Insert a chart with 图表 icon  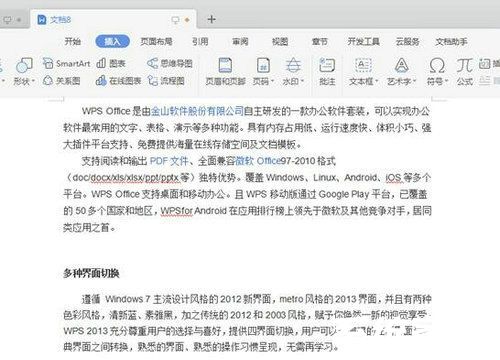111,63
